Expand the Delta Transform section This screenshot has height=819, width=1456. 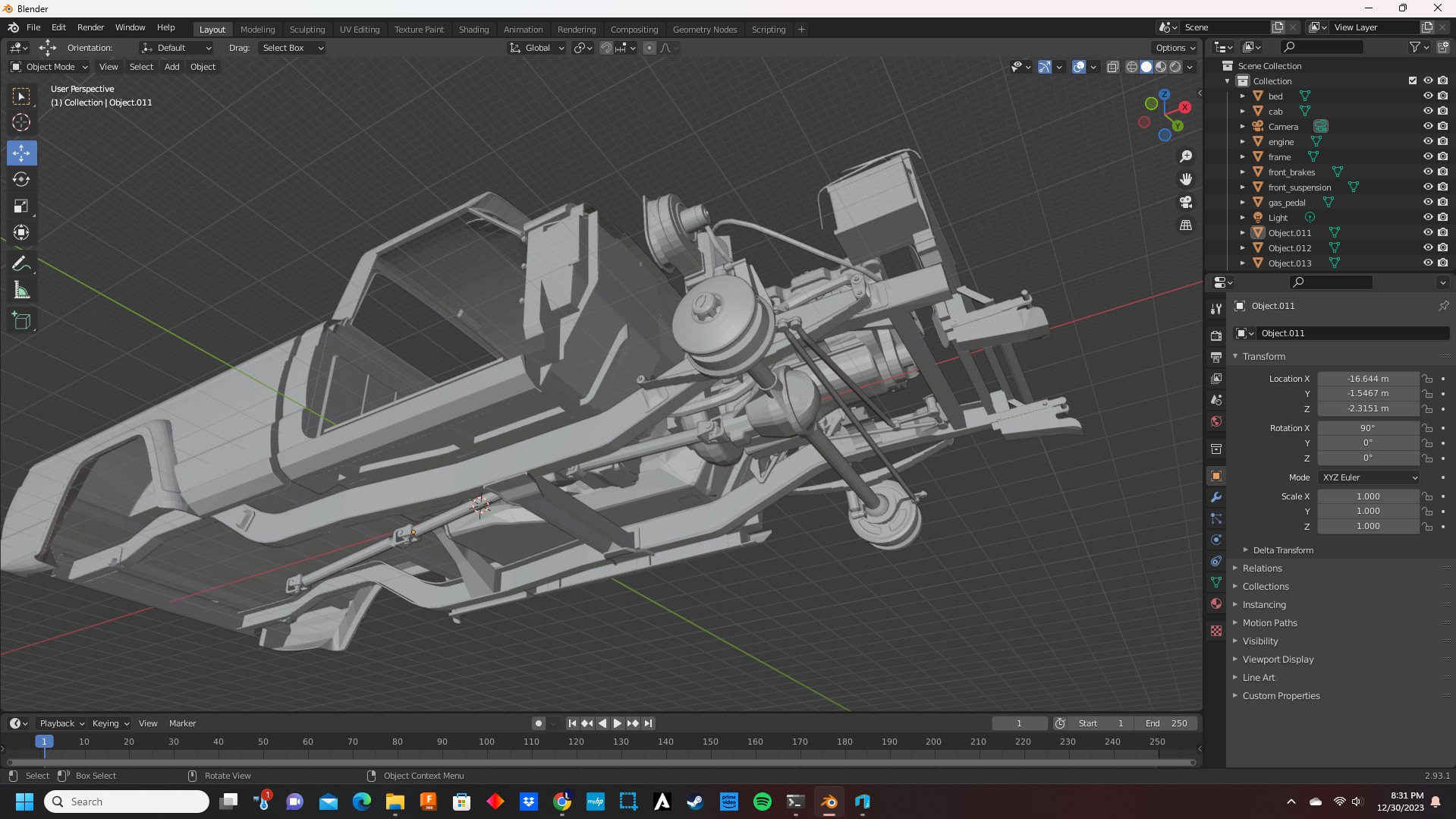pyautogui.click(x=1282, y=550)
